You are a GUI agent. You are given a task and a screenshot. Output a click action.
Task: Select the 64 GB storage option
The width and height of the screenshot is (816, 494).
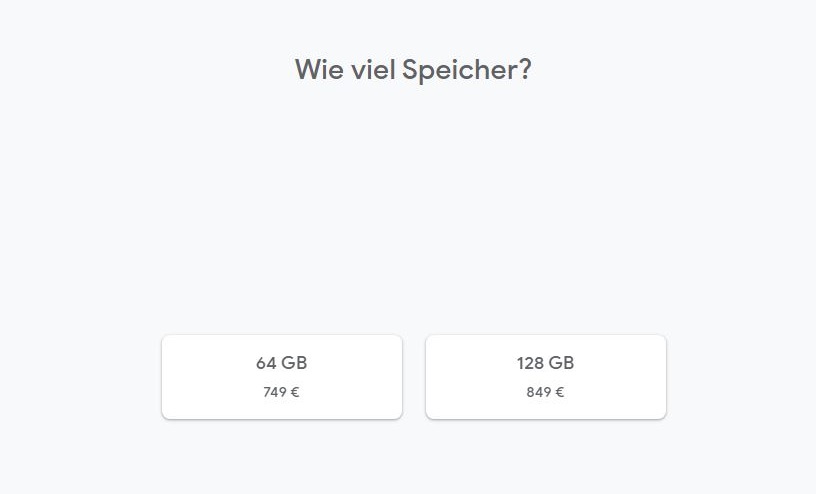pos(281,377)
